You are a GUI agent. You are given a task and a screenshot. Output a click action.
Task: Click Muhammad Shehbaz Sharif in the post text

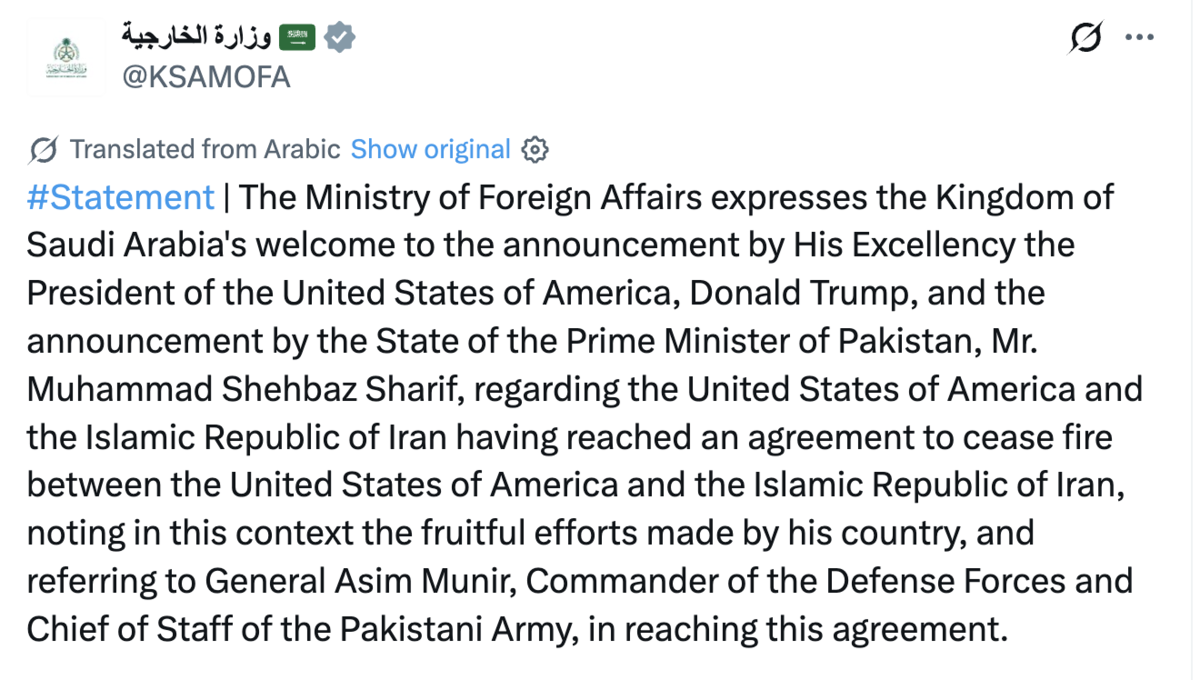[241, 389]
